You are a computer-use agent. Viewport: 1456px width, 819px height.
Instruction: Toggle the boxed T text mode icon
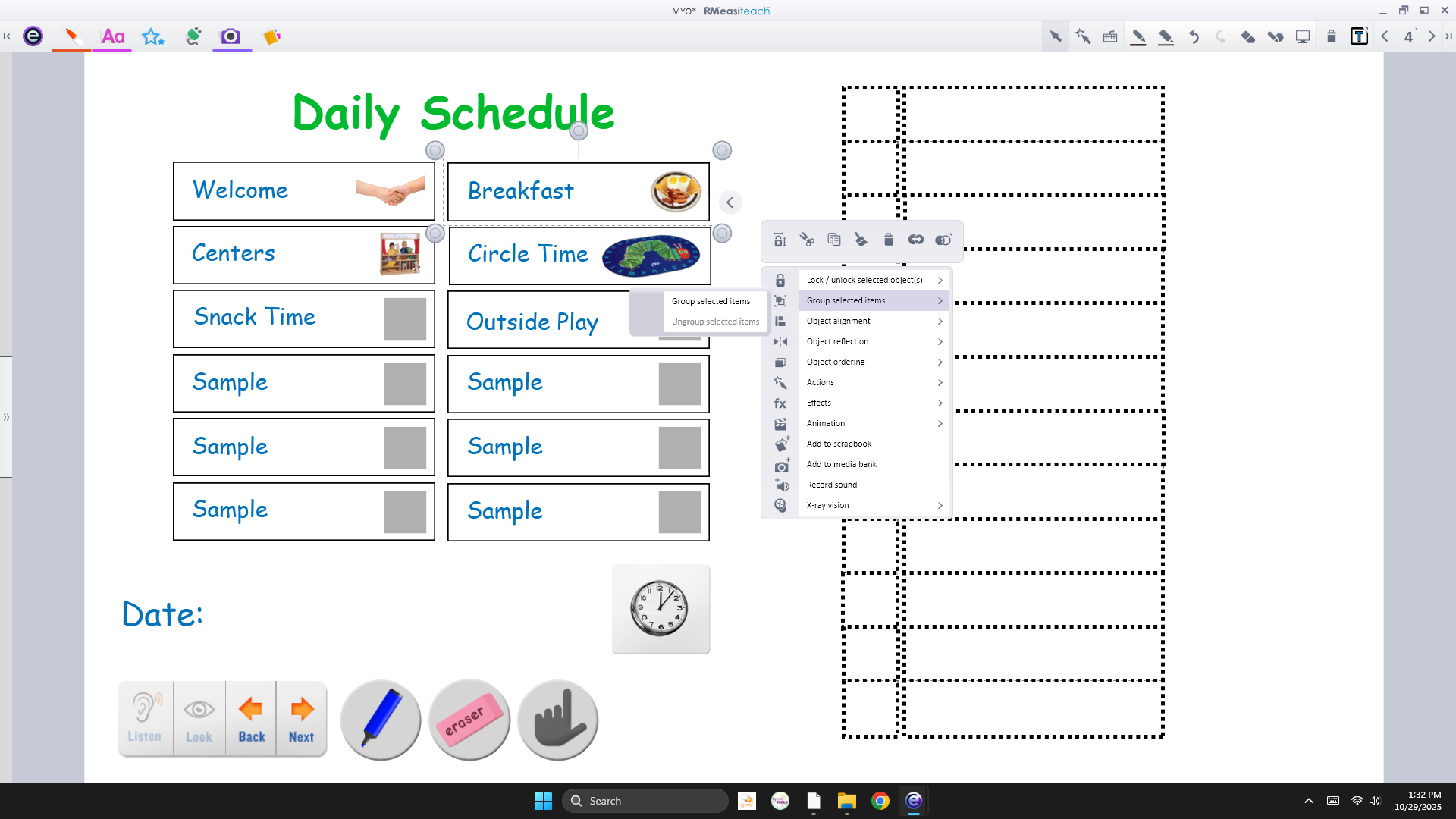pyautogui.click(x=1359, y=36)
